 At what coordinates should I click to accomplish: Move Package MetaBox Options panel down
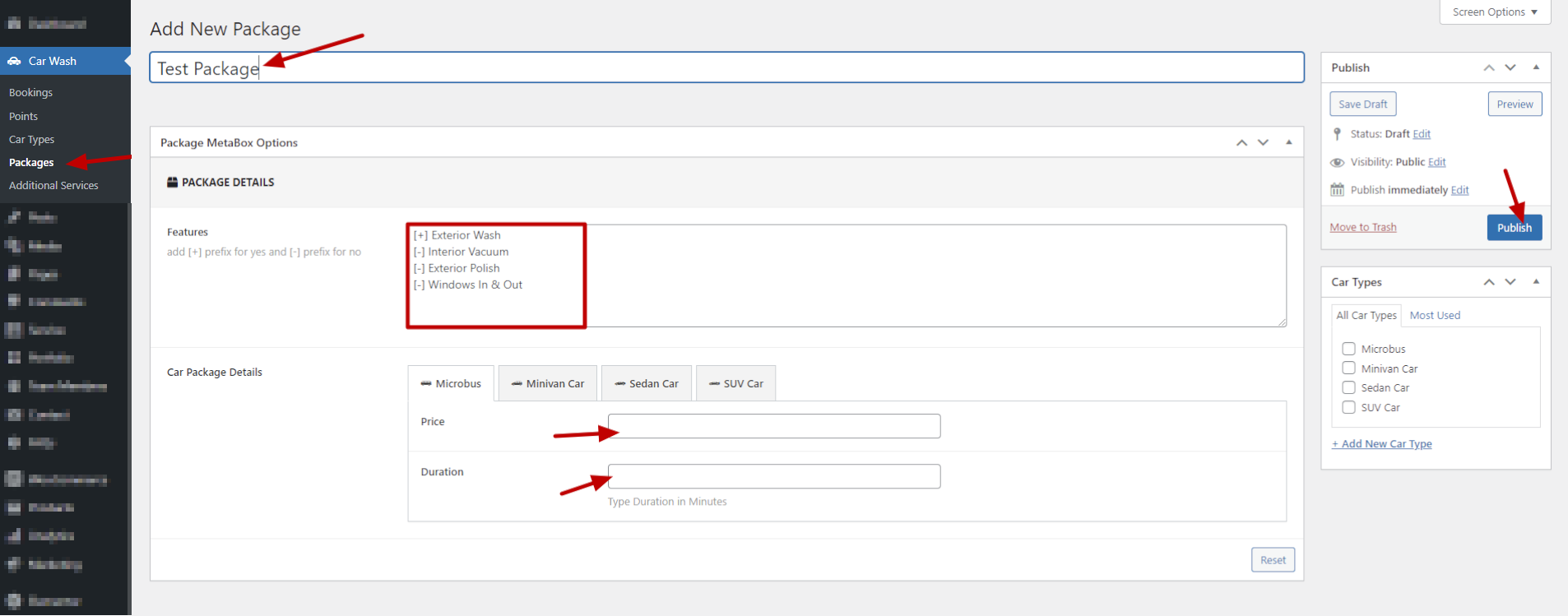pyautogui.click(x=1263, y=143)
